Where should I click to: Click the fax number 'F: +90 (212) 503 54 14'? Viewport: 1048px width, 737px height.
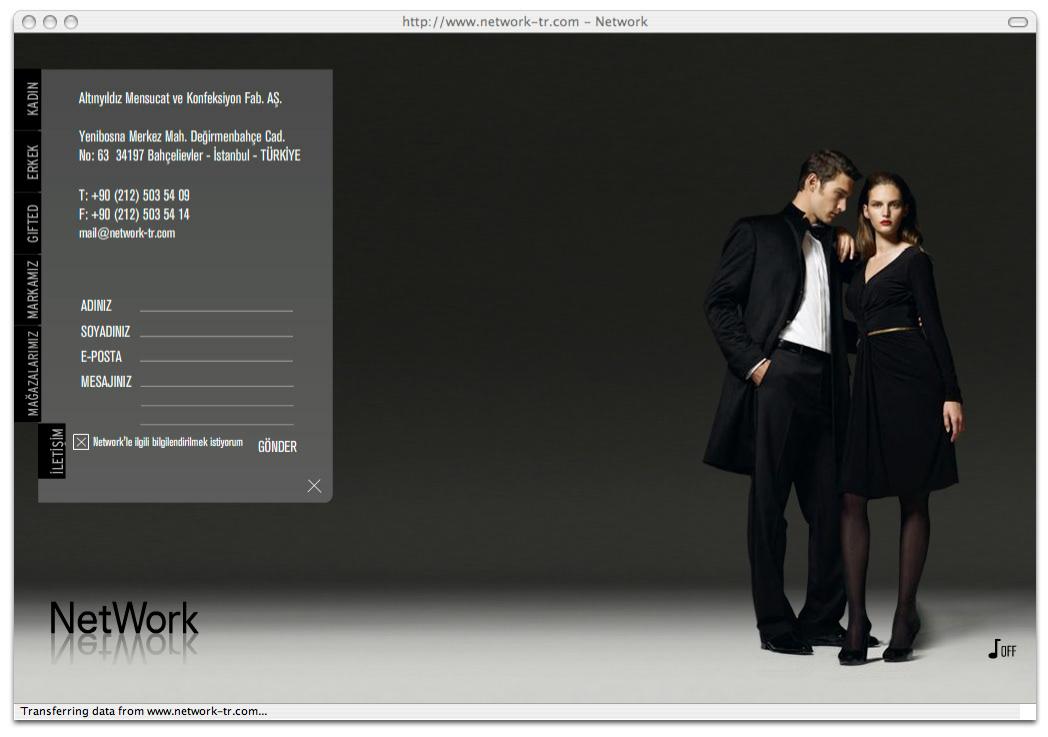pos(134,214)
